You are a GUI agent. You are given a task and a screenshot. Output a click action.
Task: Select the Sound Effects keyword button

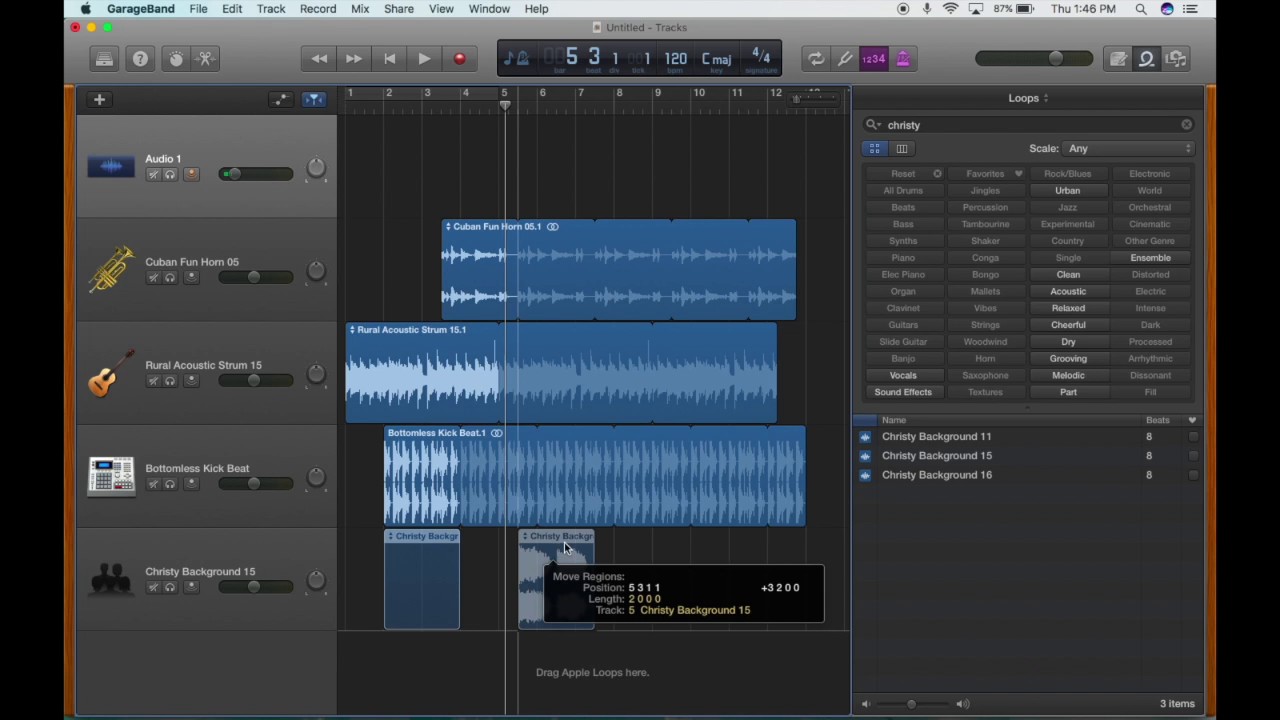[903, 392]
